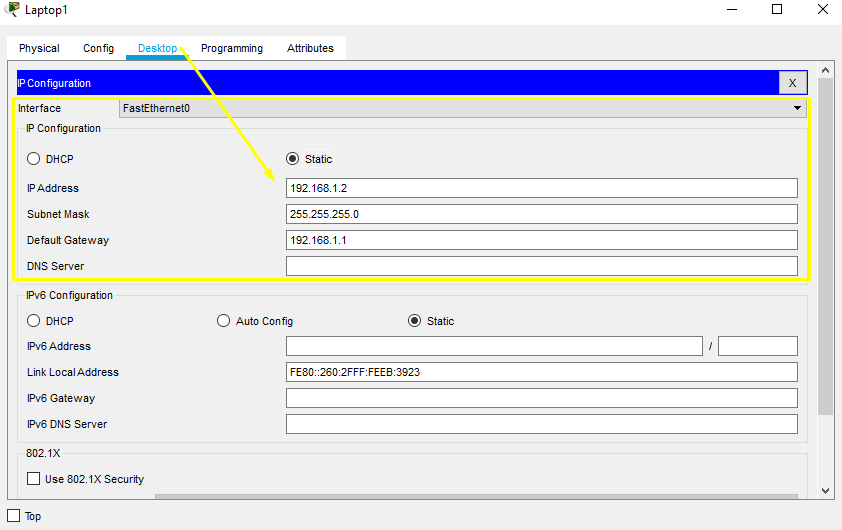Click the IPv6 Address field

pyautogui.click(x=494, y=346)
